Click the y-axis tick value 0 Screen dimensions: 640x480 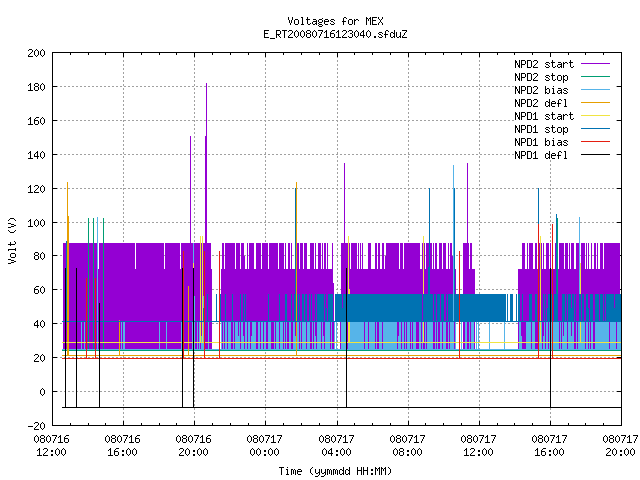tap(42, 392)
